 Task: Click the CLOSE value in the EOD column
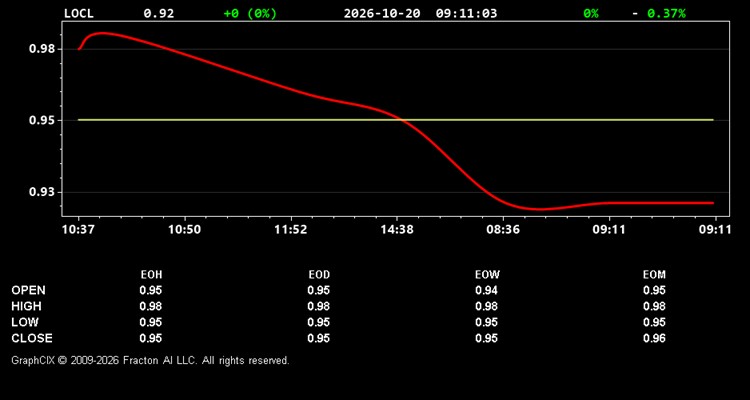319,338
